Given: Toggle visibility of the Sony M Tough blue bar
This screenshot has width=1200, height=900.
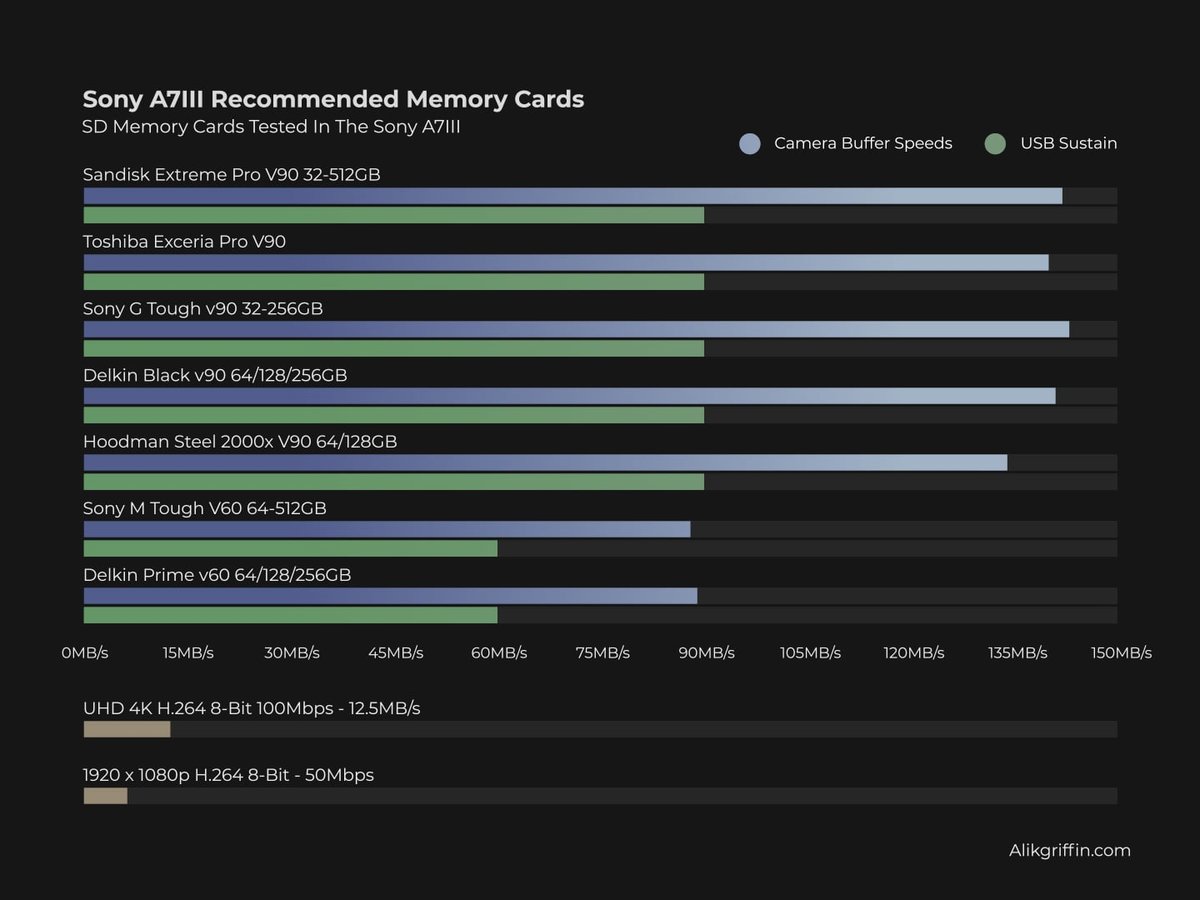Looking at the screenshot, I should (x=385, y=529).
